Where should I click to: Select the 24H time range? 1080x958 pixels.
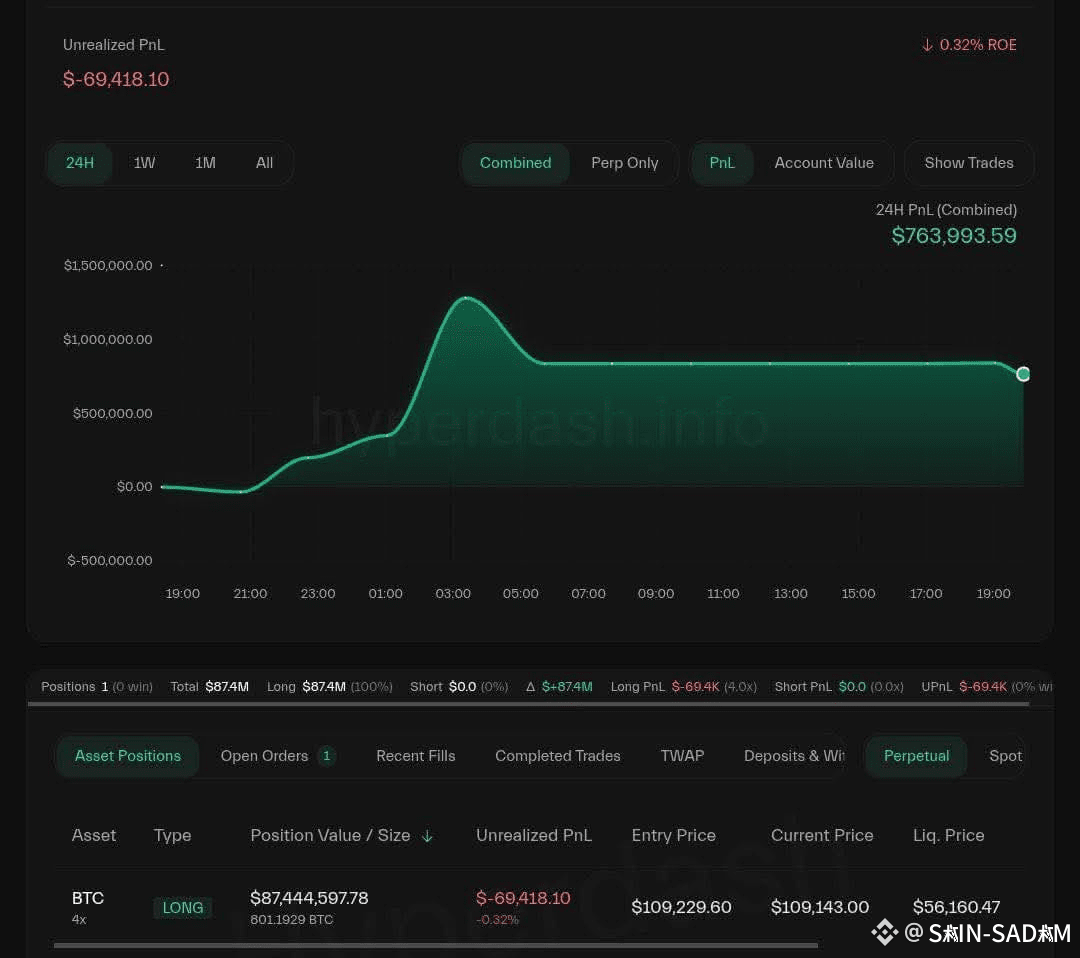[x=80, y=163]
